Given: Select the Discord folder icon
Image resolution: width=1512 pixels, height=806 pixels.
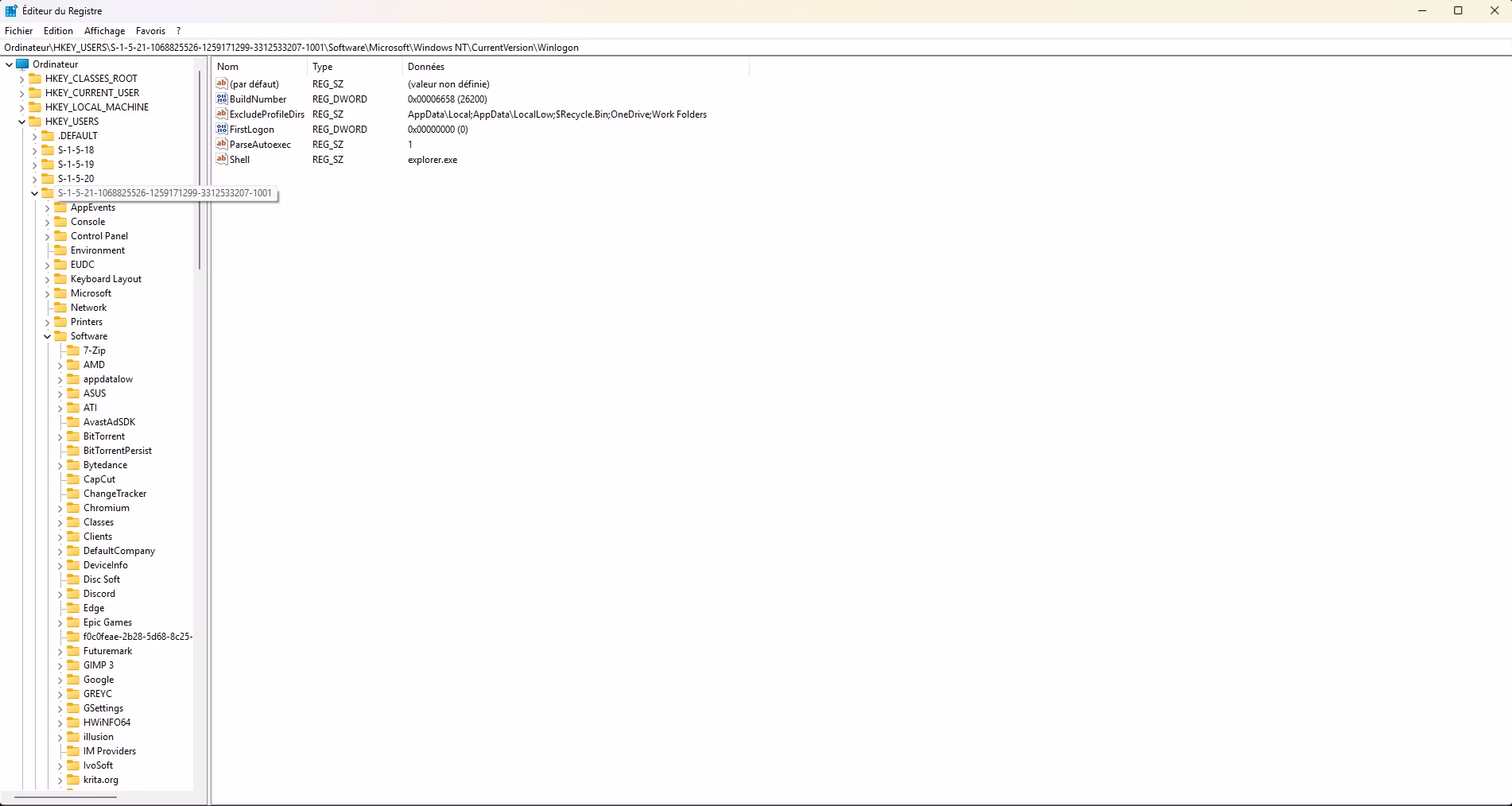Looking at the screenshot, I should click(73, 594).
